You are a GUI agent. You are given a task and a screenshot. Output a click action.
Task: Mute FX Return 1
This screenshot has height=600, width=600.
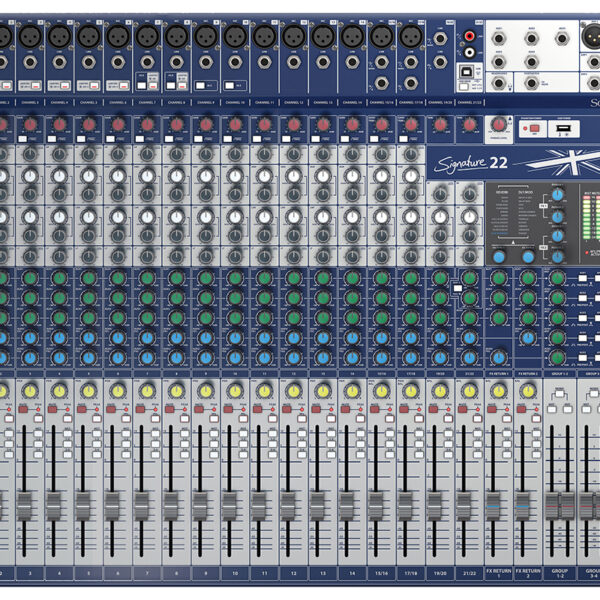(492, 409)
